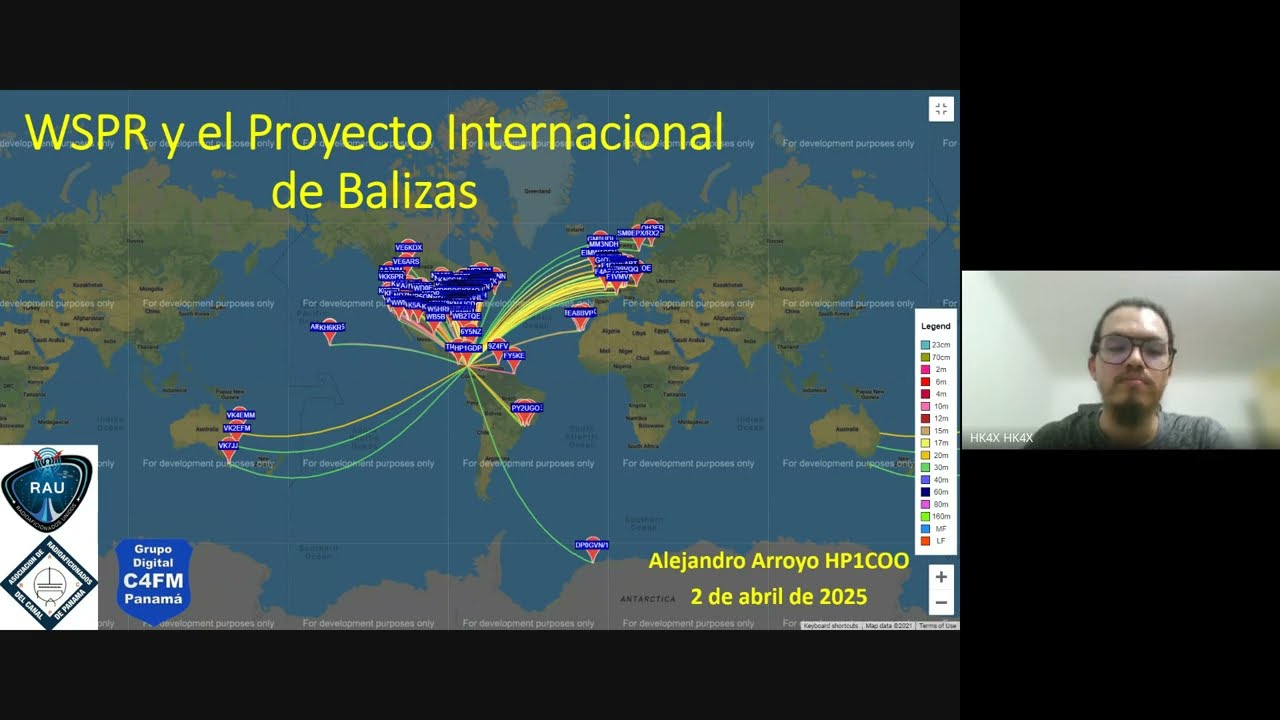The width and height of the screenshot is (1280, 720).
Task: Select the VK4EMM marker in Australia
Action: 240,415
